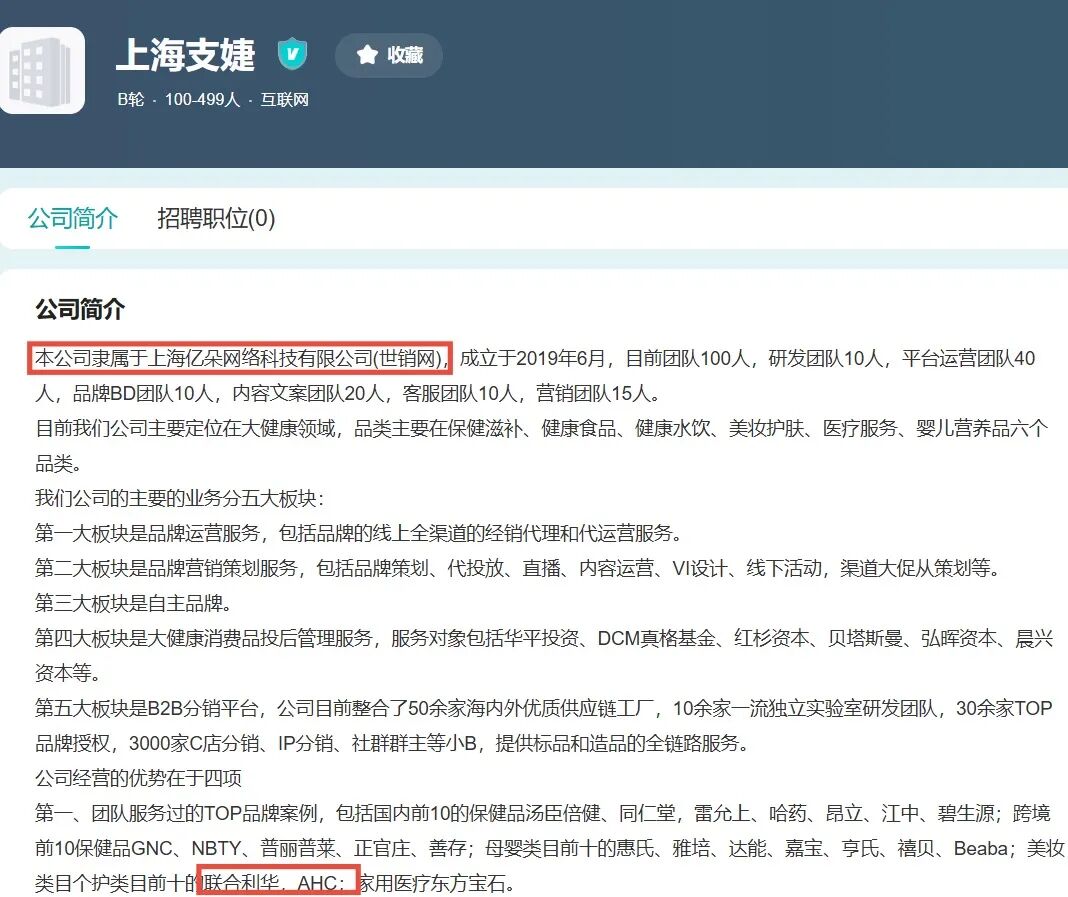Click the verified shield badge beside 上海支婕
The height and width of the screenshot is (897, 1068).
coord(292,54)
